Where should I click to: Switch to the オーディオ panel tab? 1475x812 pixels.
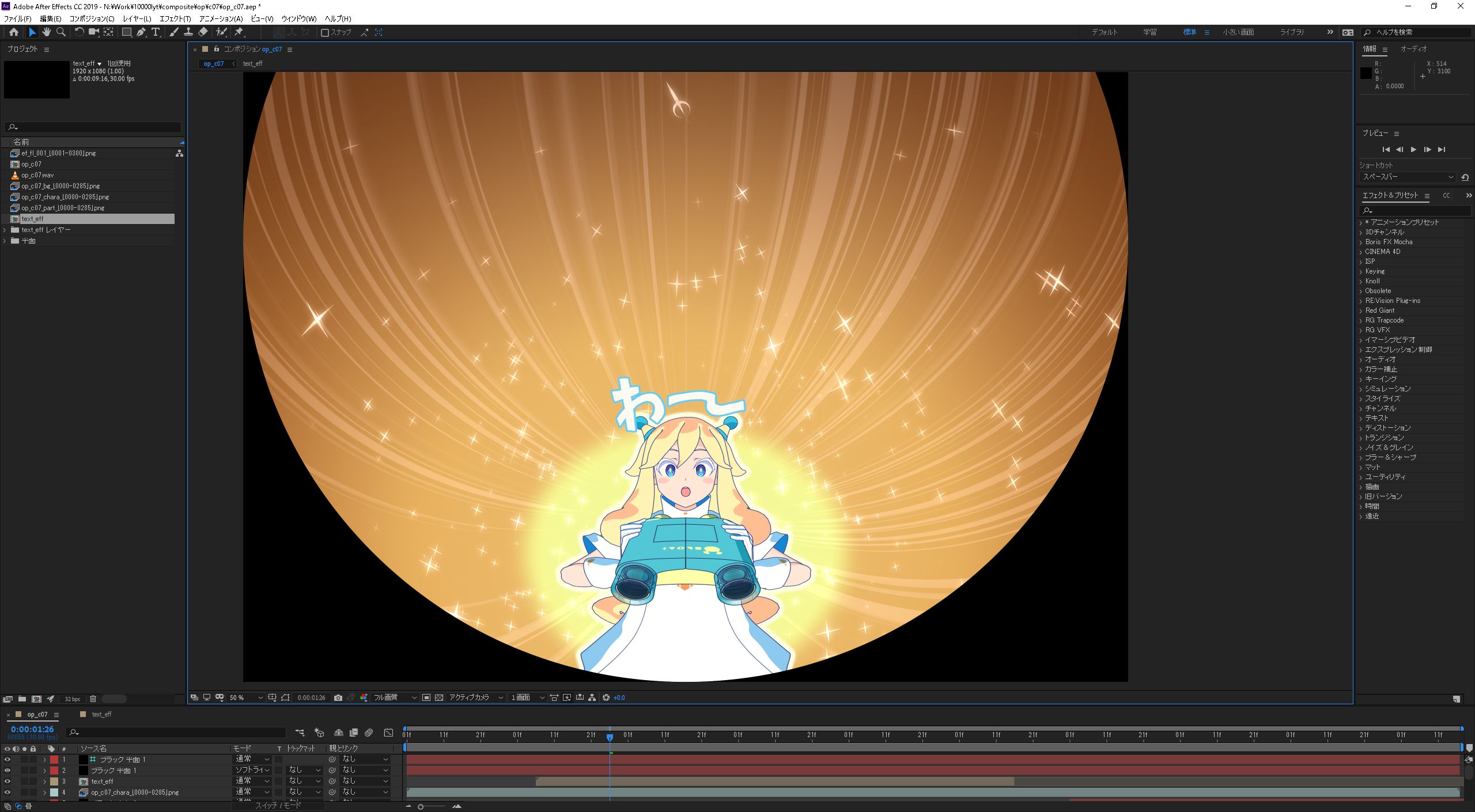point(1414,49)
